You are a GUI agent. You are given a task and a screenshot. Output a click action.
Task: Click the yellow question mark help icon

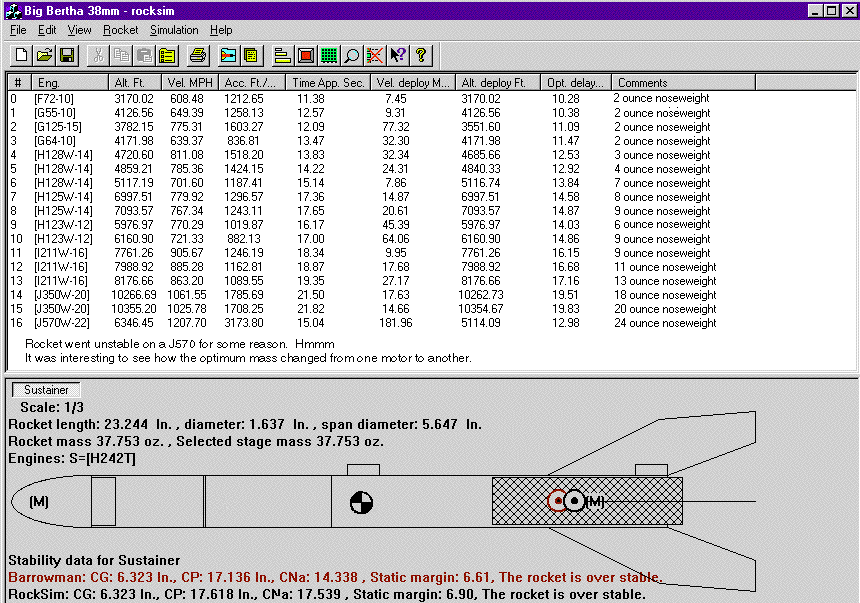tap(421, 55)
